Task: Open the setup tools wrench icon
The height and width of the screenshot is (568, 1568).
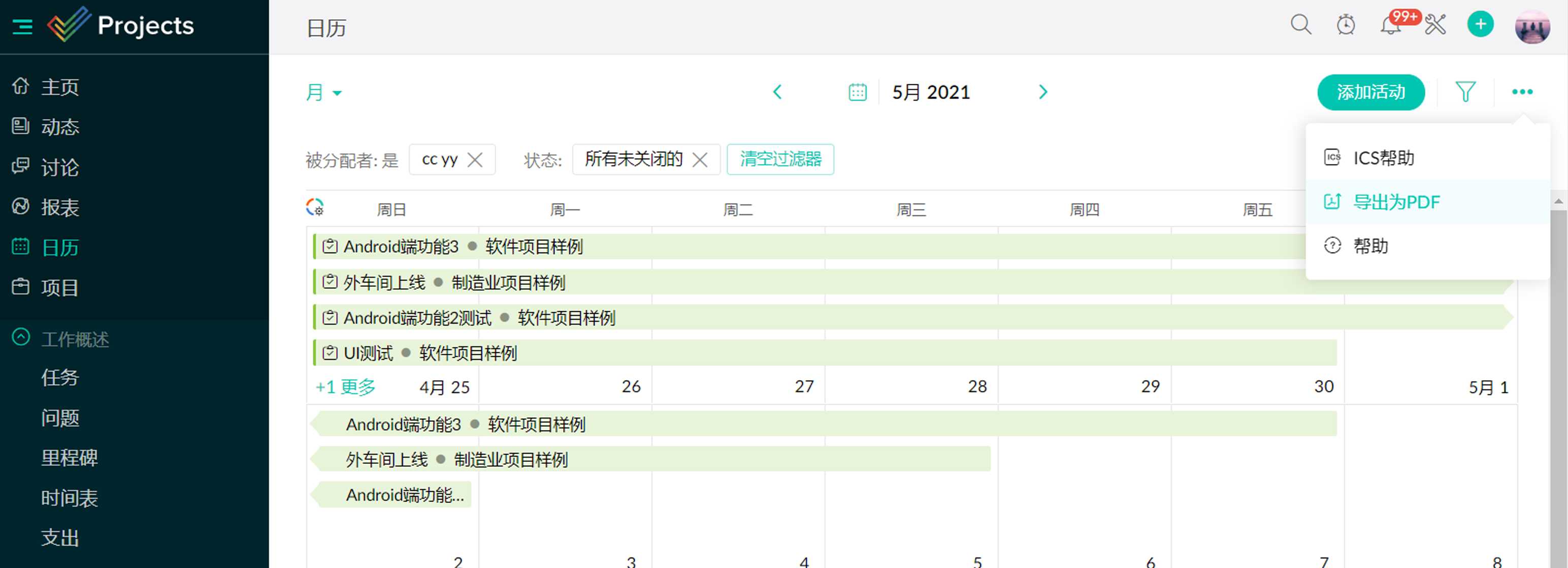Action: coord(1434,25)
